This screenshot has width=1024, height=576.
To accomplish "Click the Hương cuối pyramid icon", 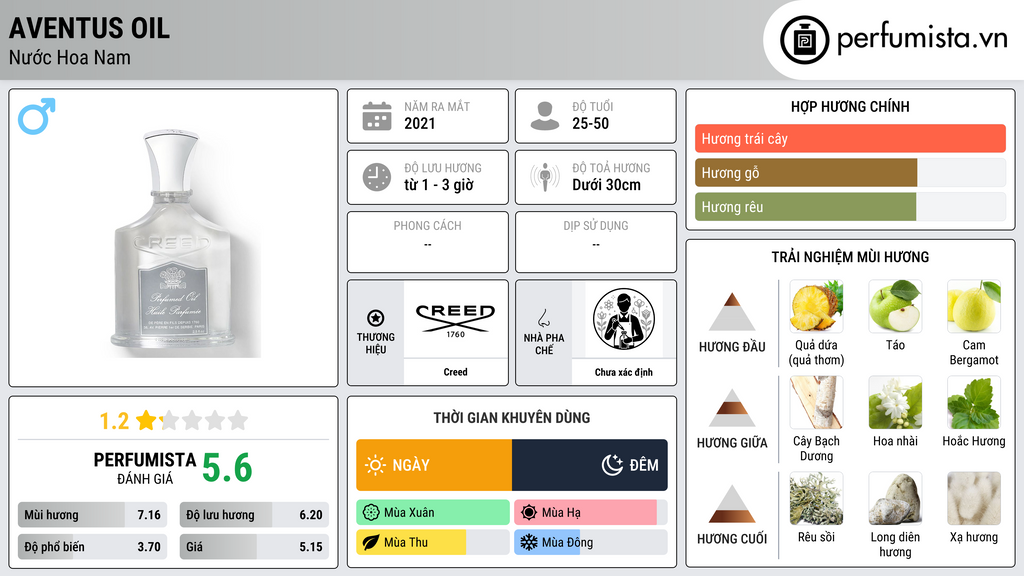I will pos(732,504).
